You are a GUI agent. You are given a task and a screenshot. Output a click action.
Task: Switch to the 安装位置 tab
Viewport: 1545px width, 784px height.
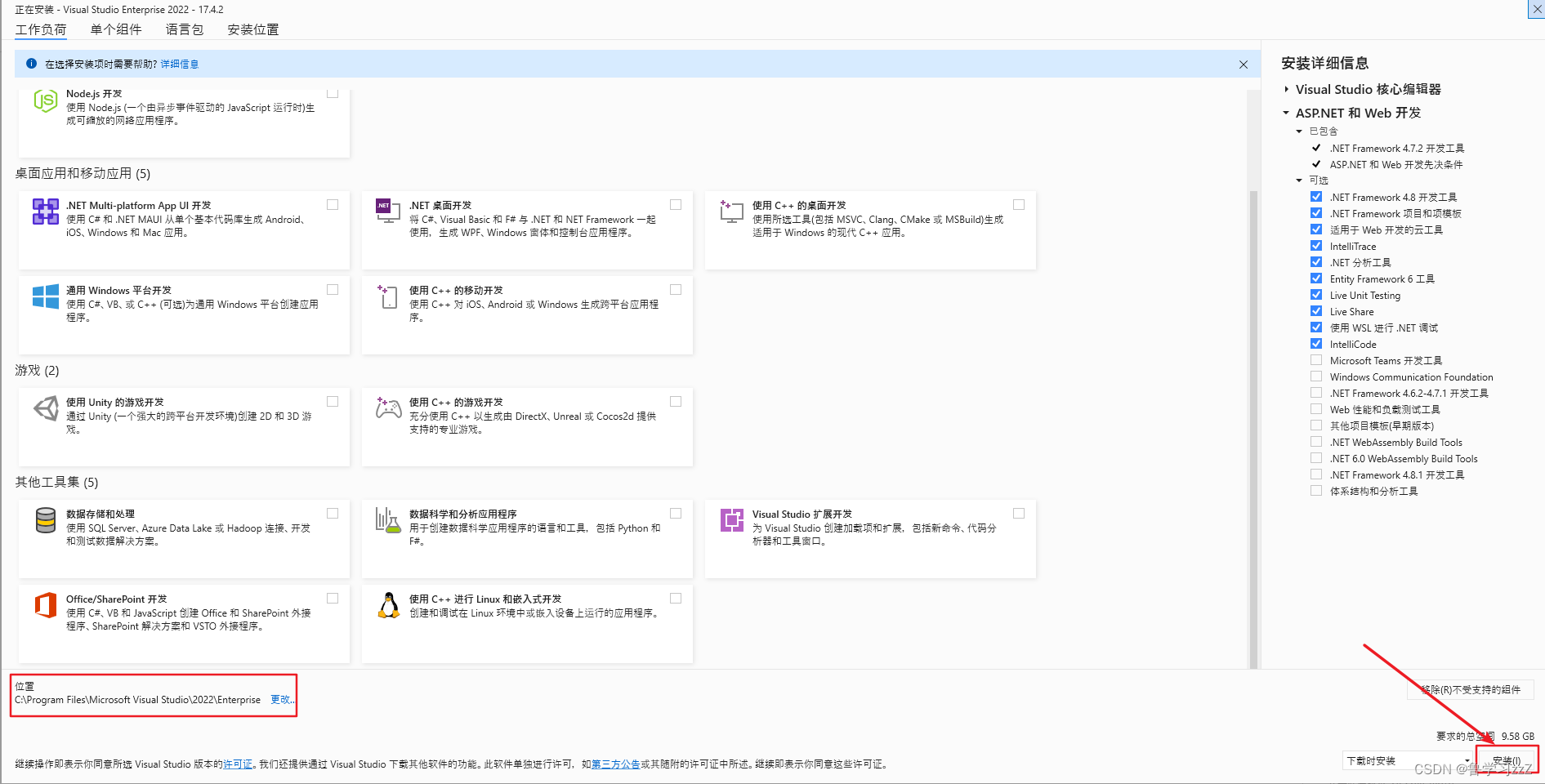click(253, 29)
